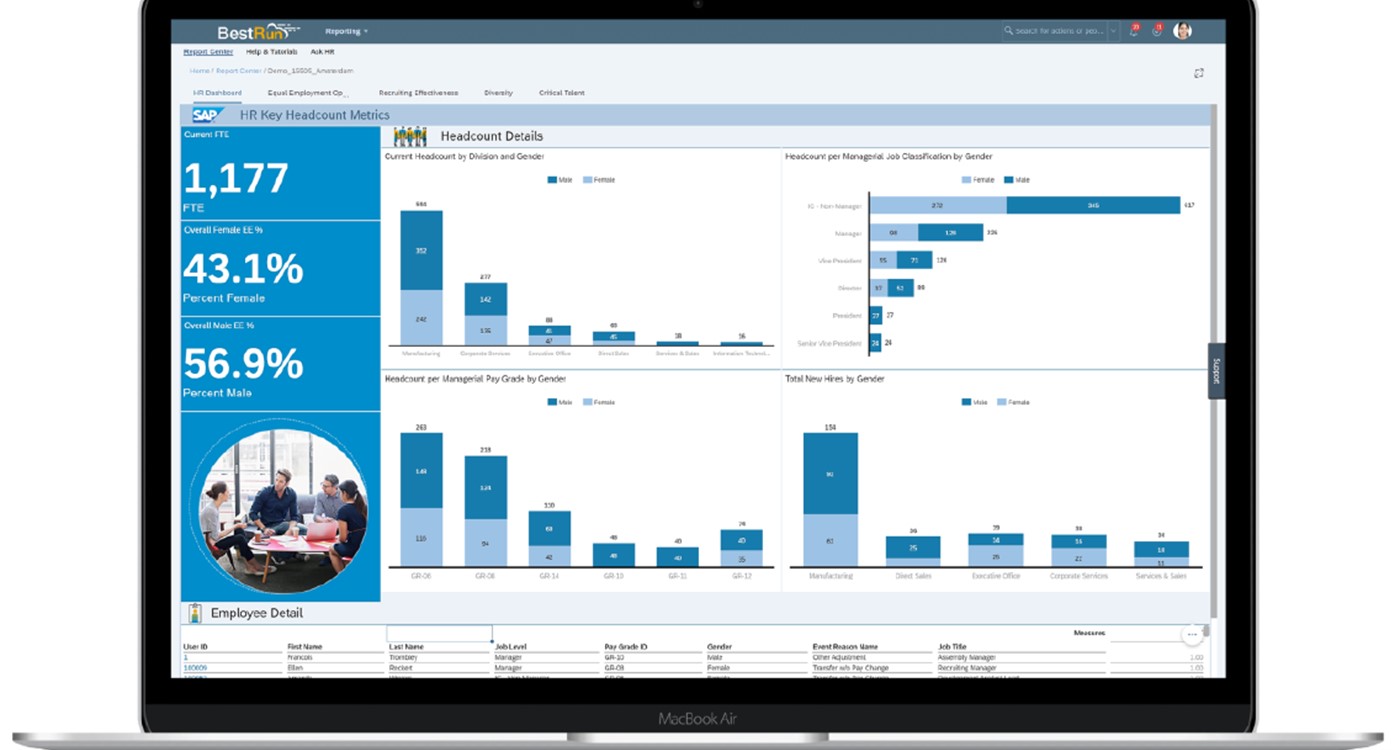Go to Home in the breadcrumb

199,71
